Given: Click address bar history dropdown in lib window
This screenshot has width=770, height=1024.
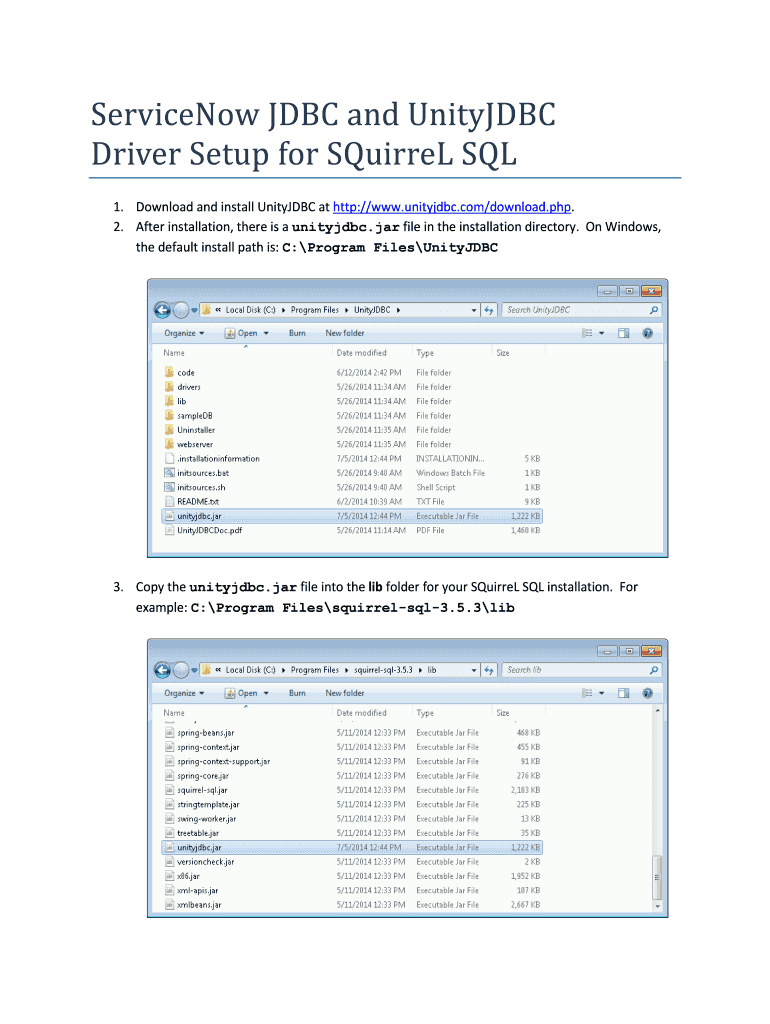Looking at the screenshot, I should pyautogui.click(x=474, y=670).
